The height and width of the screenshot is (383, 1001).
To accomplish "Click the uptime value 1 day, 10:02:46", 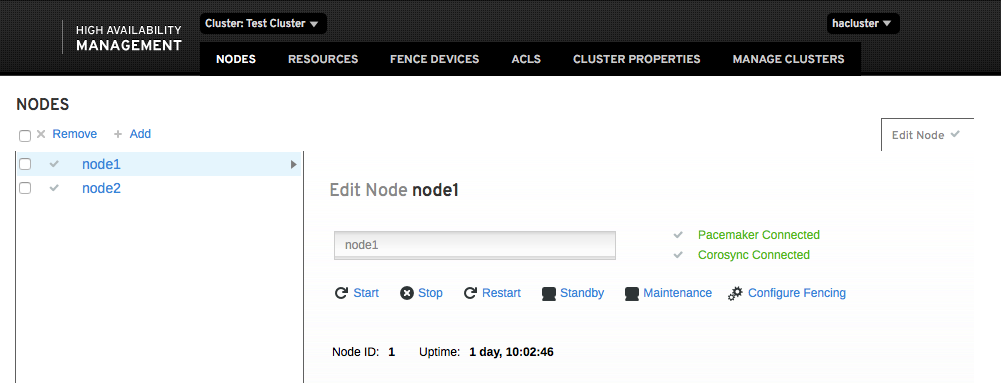I will pyautogui.click(x=511, y=352).
